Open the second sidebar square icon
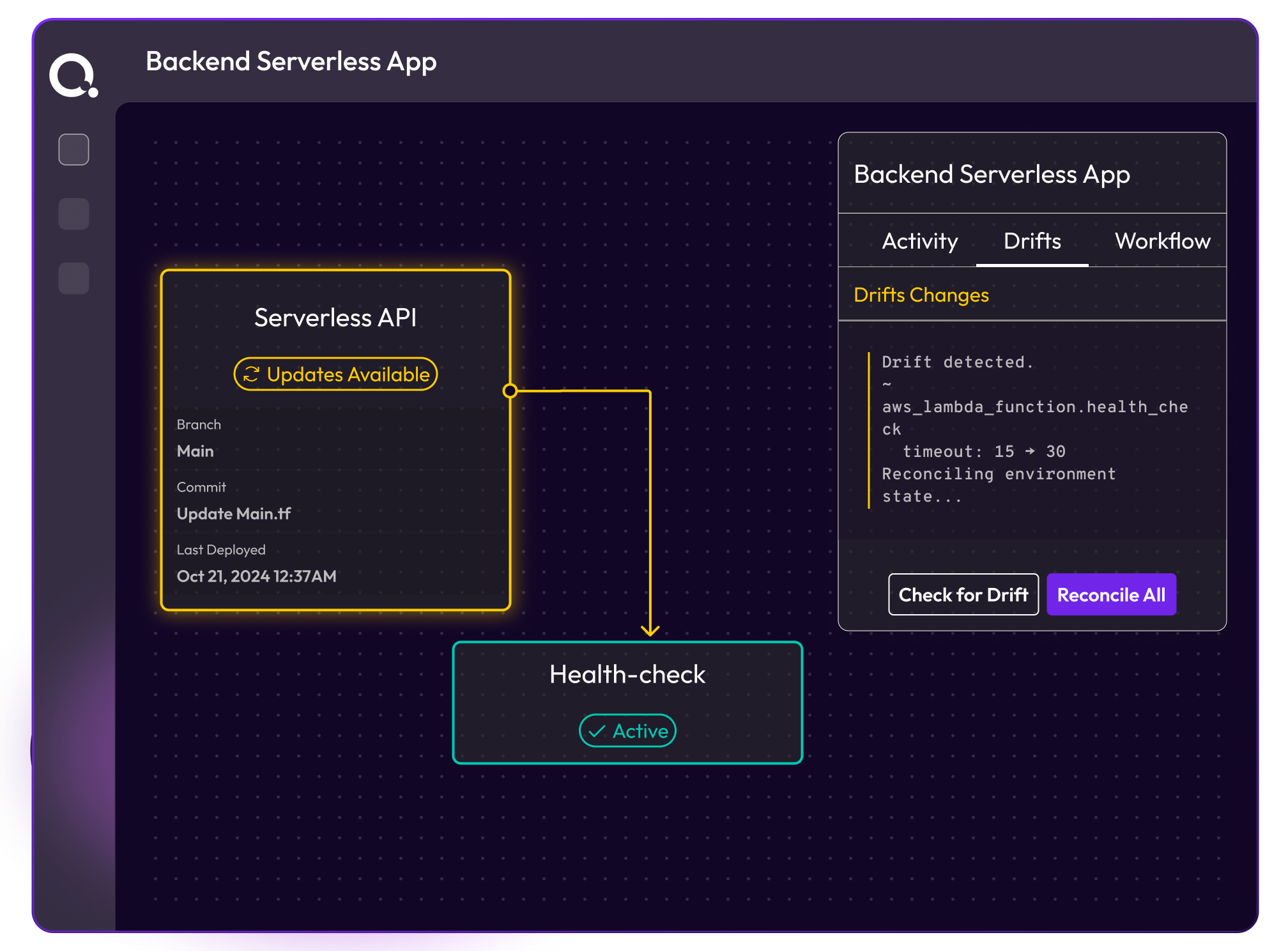Screen dimensions: 1288x951 [x=73, y=213]
